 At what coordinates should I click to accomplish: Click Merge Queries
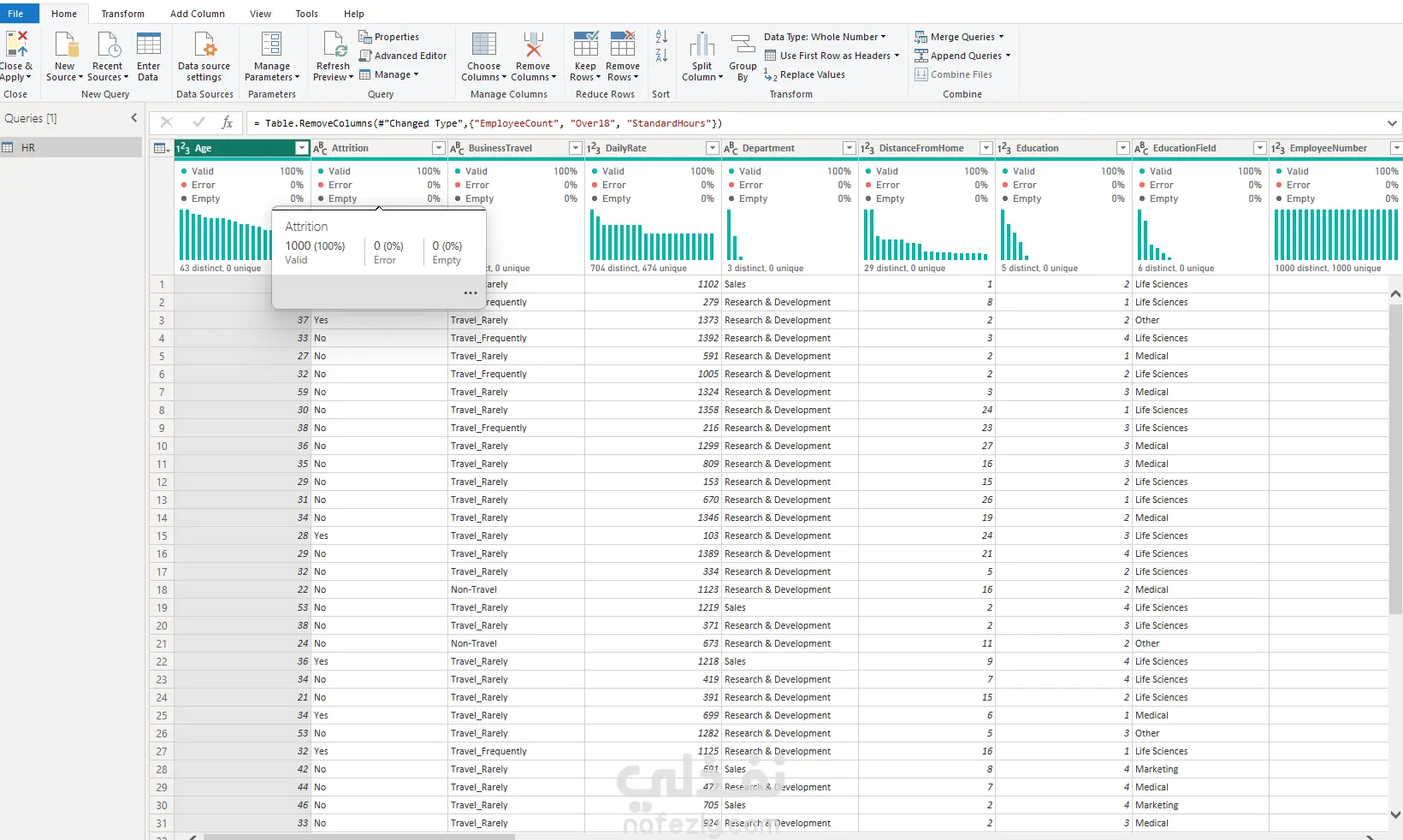(x=959, y=37)
